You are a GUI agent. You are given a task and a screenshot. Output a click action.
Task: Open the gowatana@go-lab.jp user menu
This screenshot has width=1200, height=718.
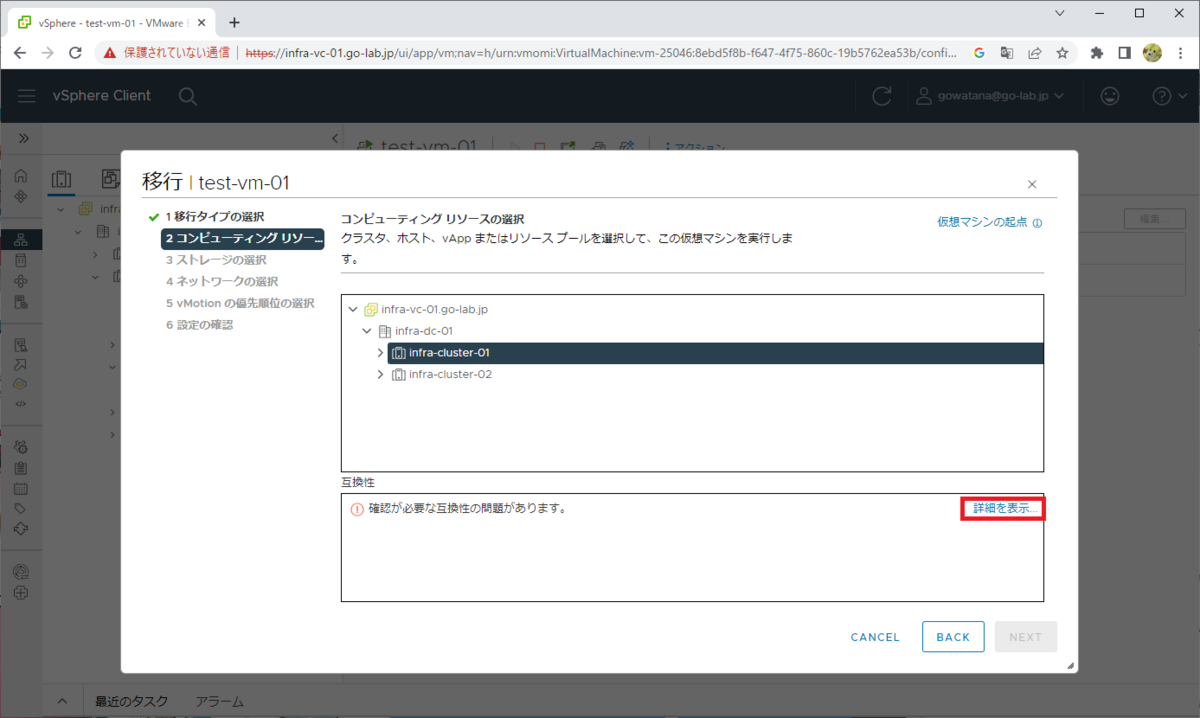click(x=990, y=96)
